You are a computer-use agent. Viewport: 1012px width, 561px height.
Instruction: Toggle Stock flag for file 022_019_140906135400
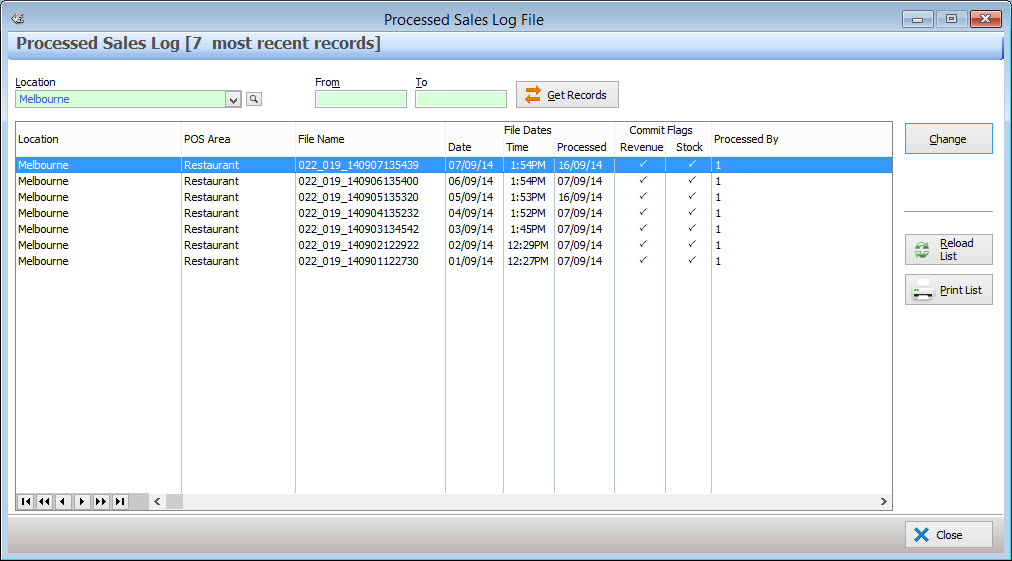692,181
